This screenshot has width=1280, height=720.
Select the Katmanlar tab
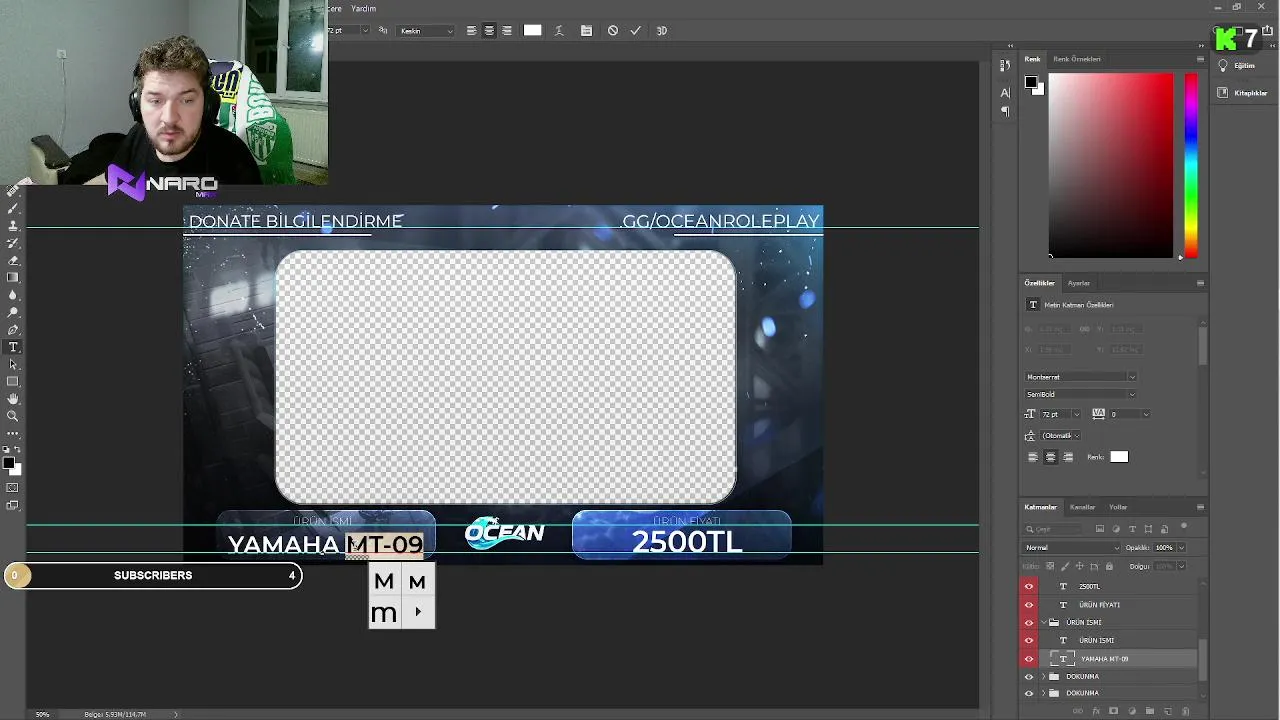point(1040,507)
